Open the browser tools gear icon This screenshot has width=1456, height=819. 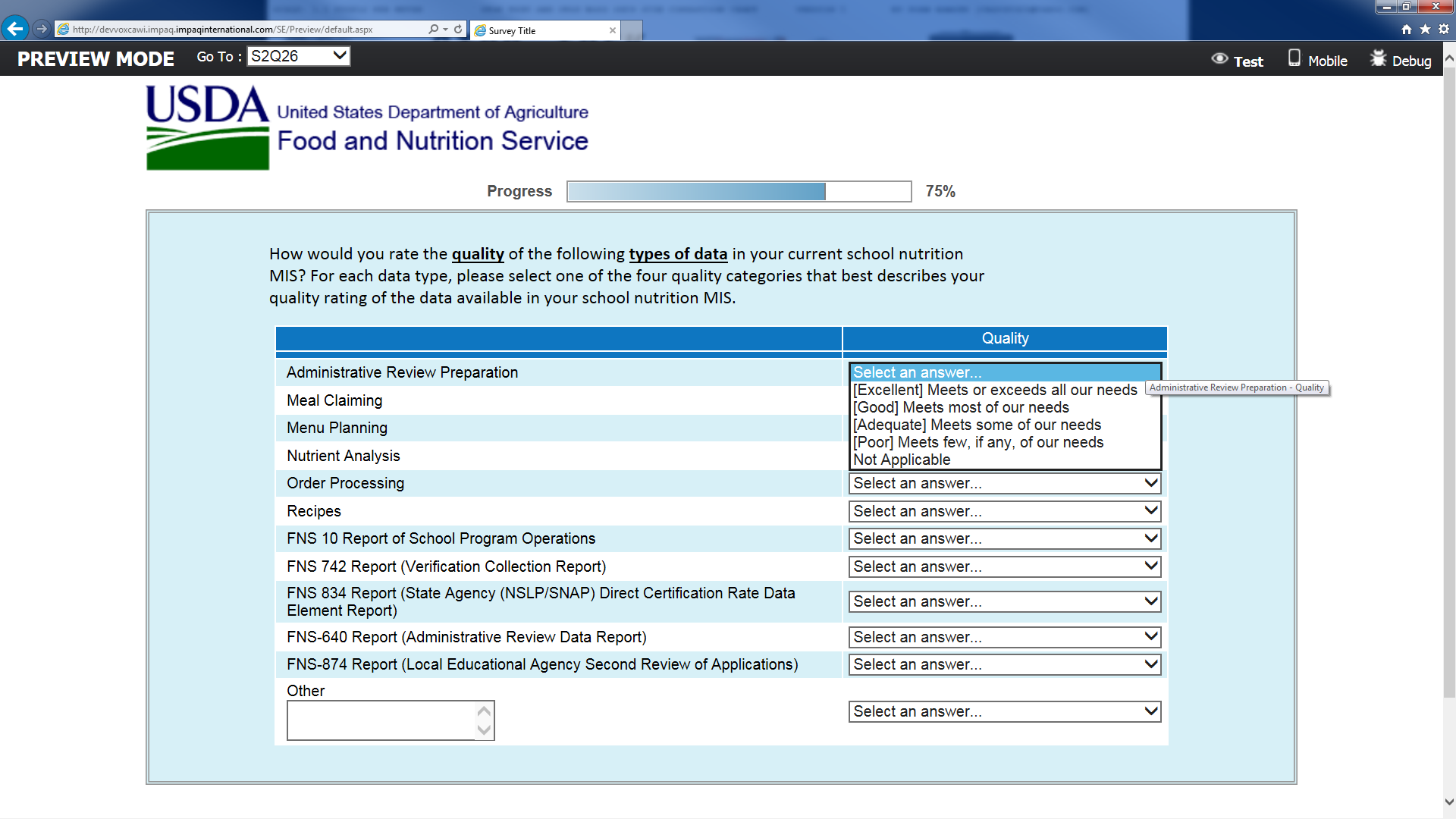1444,29
